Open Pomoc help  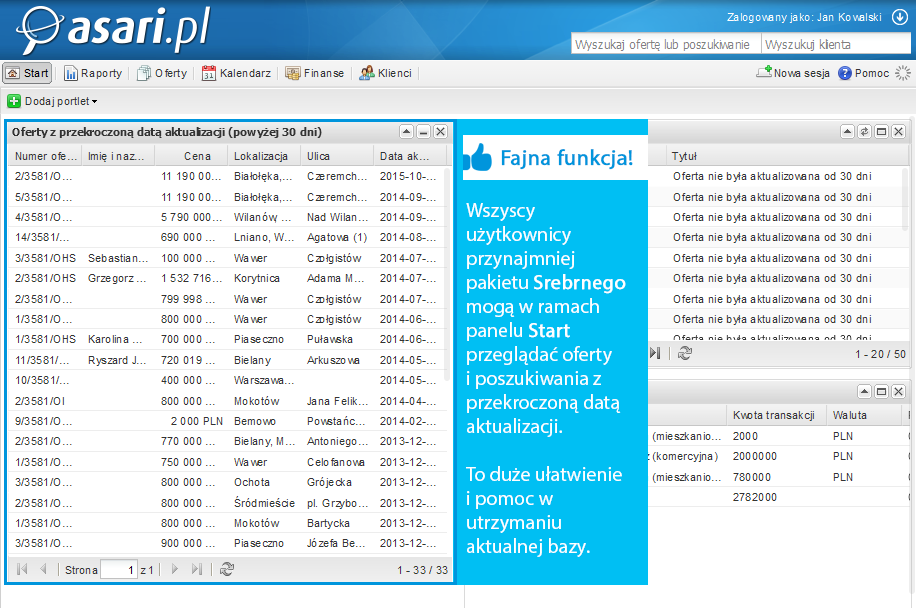click(x=863, y=73)
